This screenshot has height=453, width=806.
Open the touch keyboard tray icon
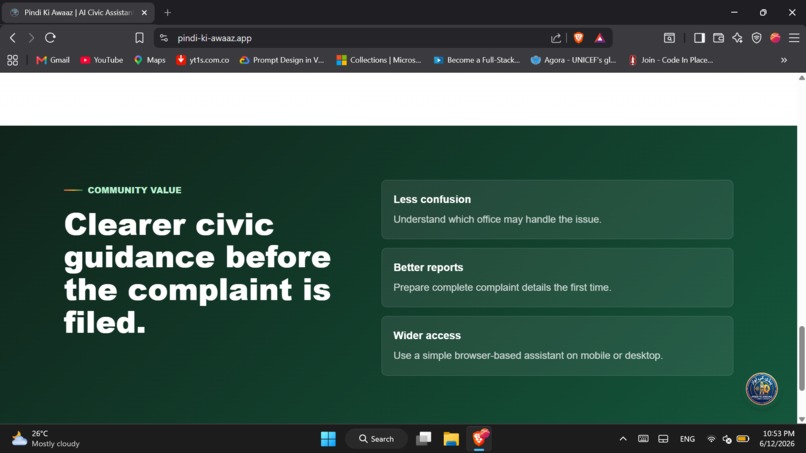coord(643,439)
